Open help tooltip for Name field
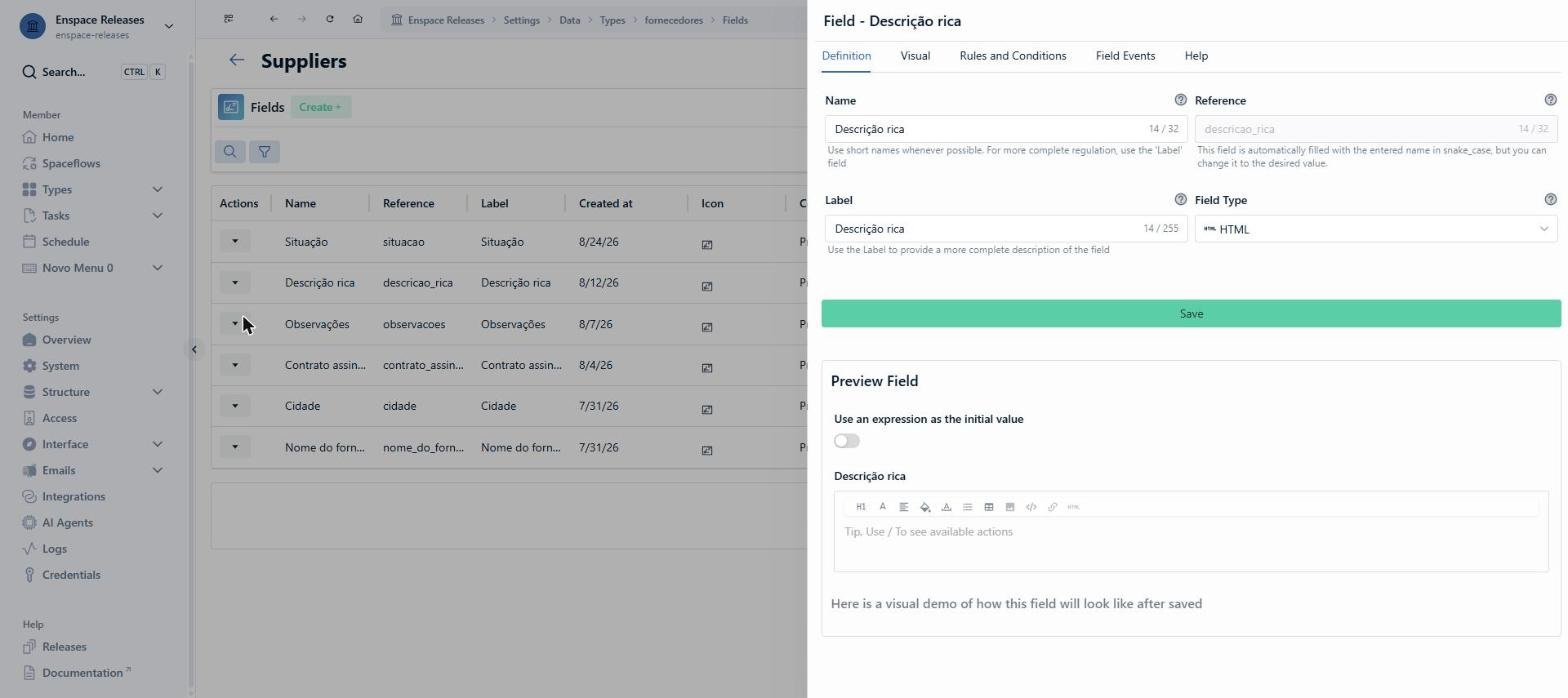 pos(1180,100)
